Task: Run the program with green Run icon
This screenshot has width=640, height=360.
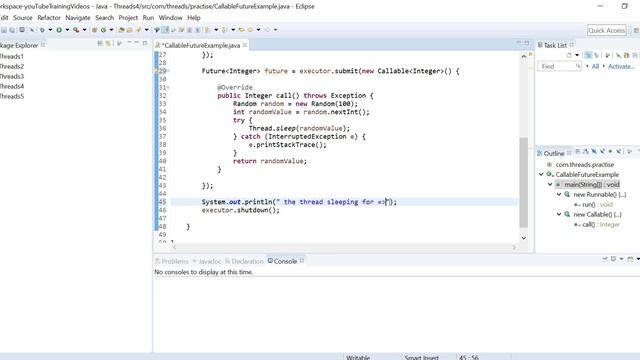Action: click(x=59, y=30)
